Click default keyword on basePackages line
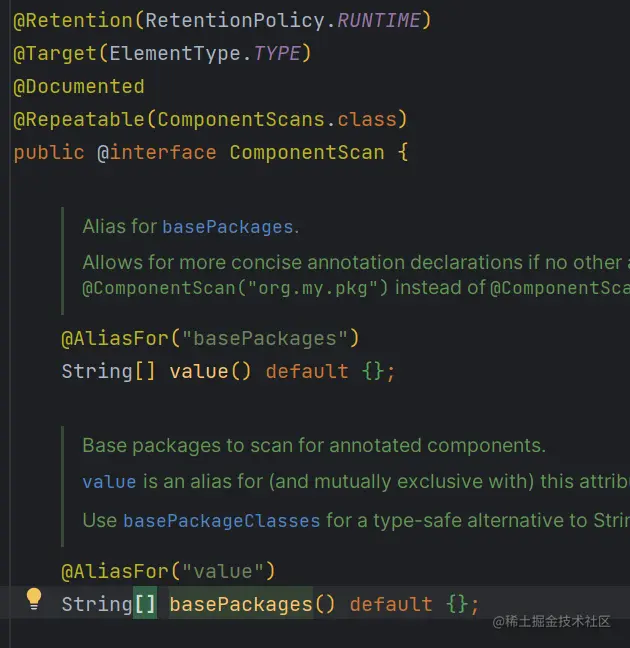The width and height of the screenshot is (630, 648). click(391, 605)
